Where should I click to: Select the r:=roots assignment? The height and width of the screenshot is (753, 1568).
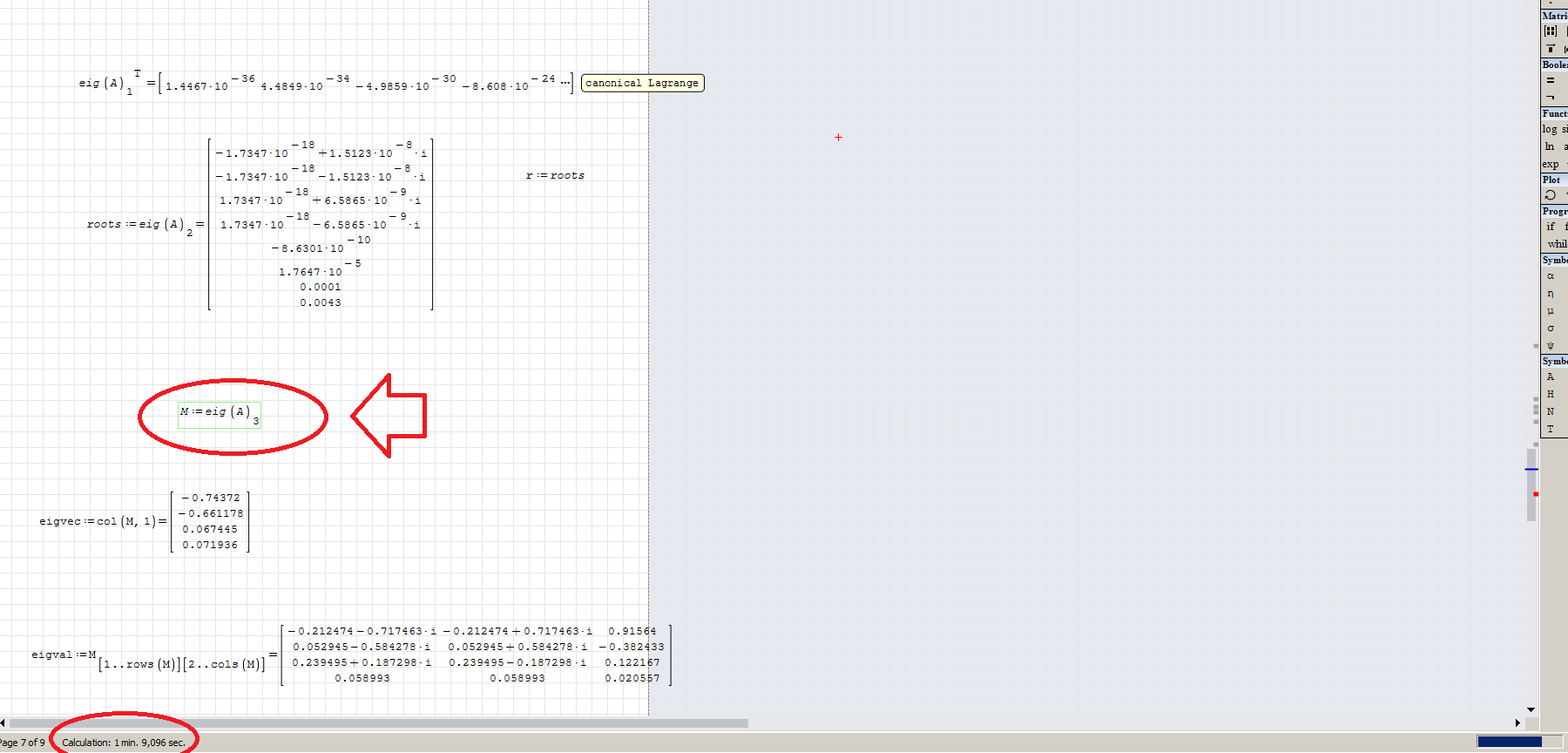click(x=555, y=175)
